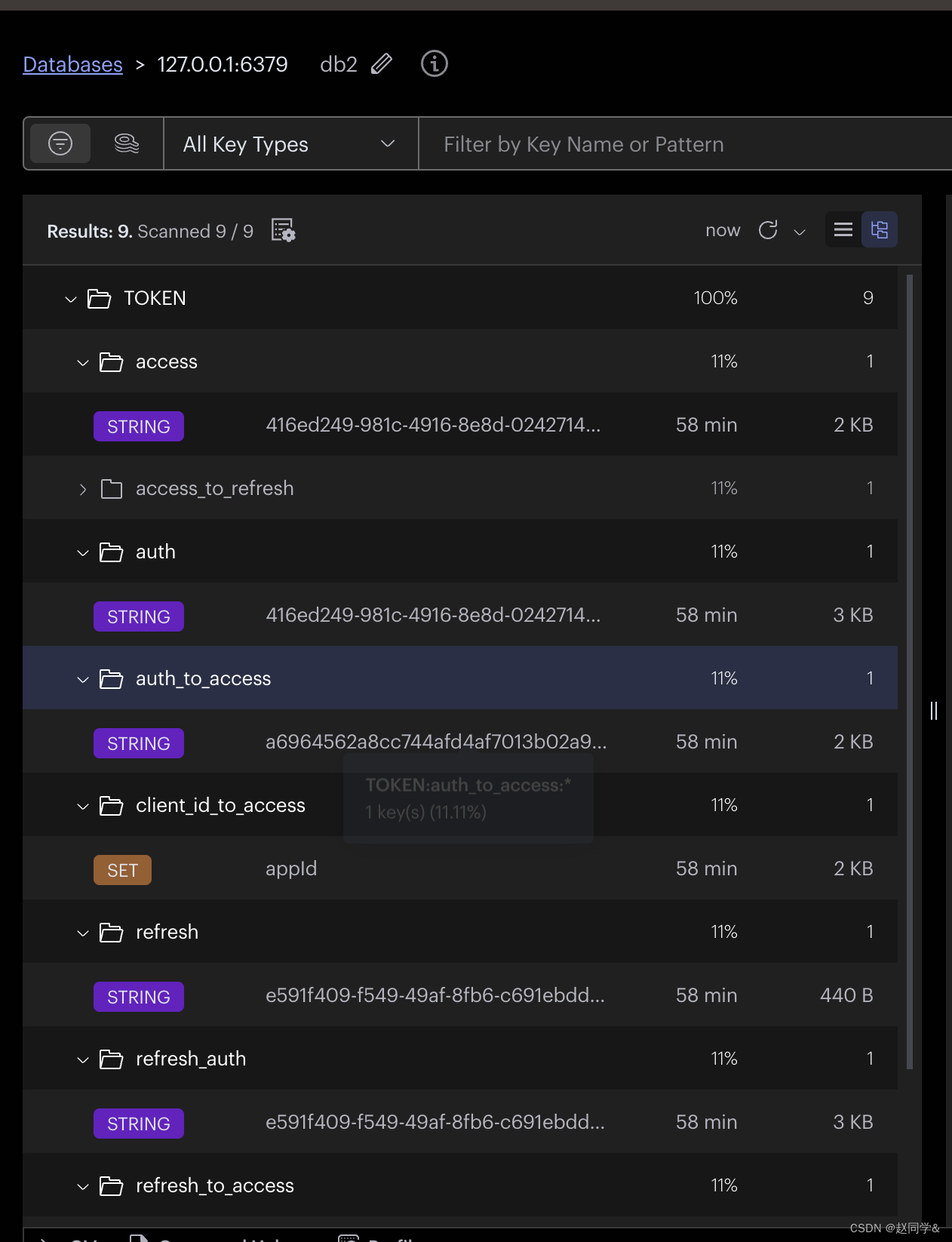This screenshot has height=1242, width=952.
Task: Collapse the auth folder chevron
Action: [x=83, y=552]
